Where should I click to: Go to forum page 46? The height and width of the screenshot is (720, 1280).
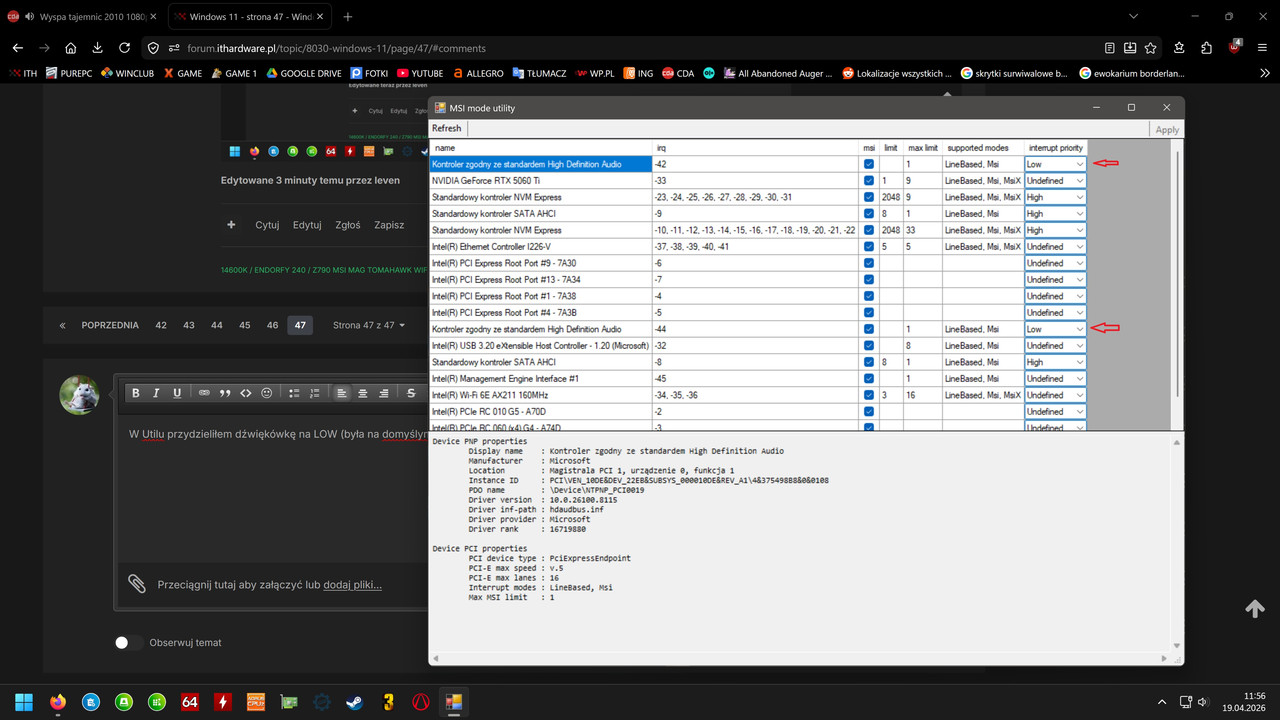[x=272, y=325]
